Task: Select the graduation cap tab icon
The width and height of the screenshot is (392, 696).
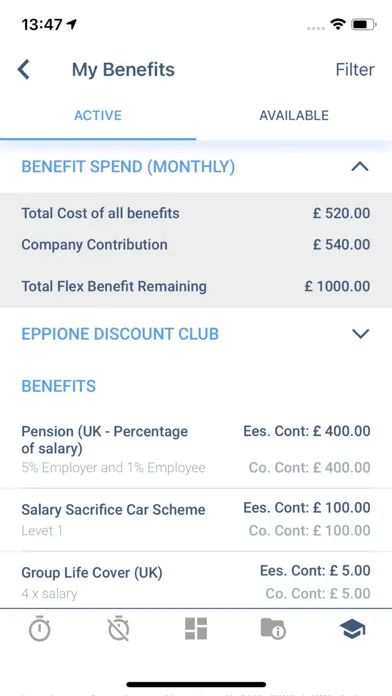Action: pyautogui.click(x=352, y=629)
